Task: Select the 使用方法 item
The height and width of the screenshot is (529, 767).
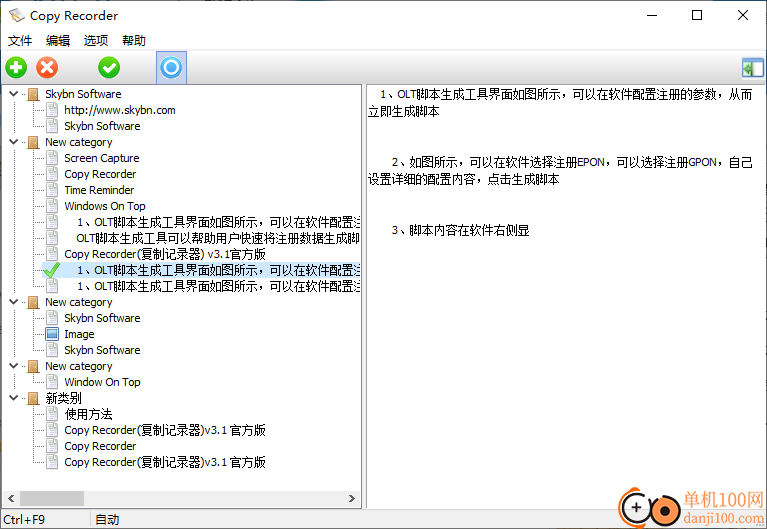Action: click(x=89, y=414)
